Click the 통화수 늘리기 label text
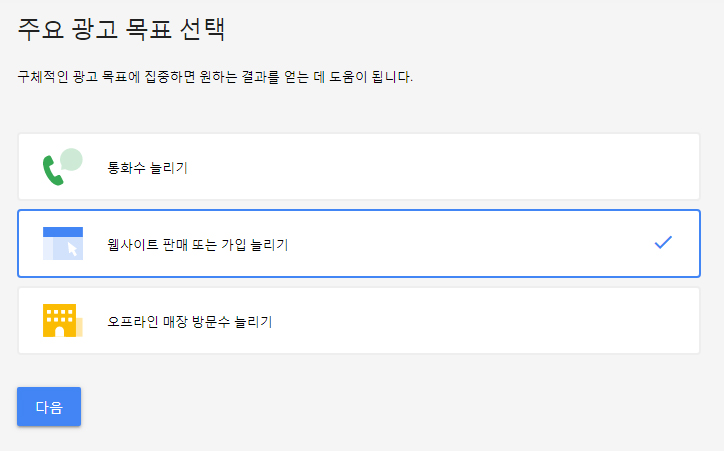The width and height of the screenshot is (724, 451). point(147,167)
